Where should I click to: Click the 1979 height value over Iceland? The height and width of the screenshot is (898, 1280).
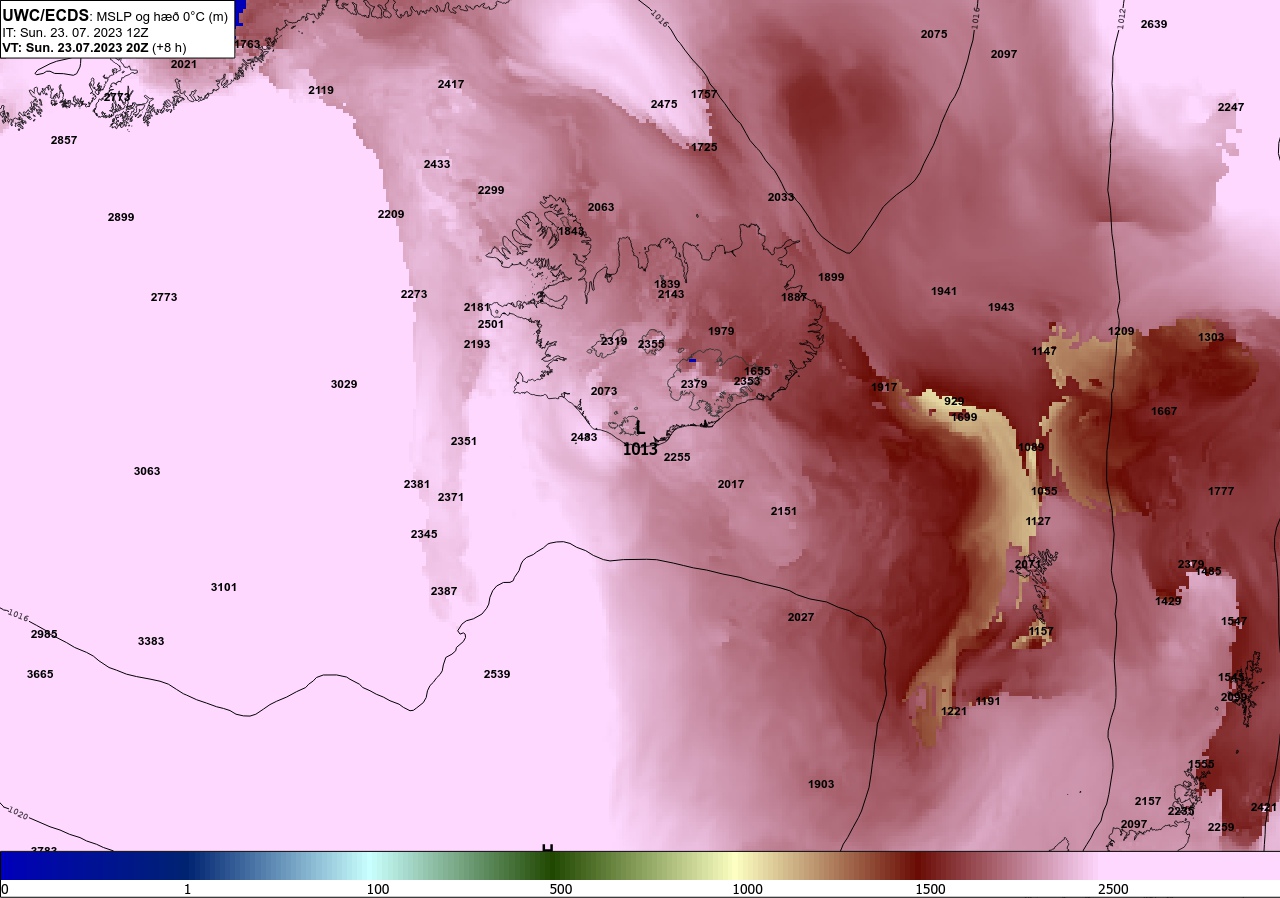[x=721, y=331]
